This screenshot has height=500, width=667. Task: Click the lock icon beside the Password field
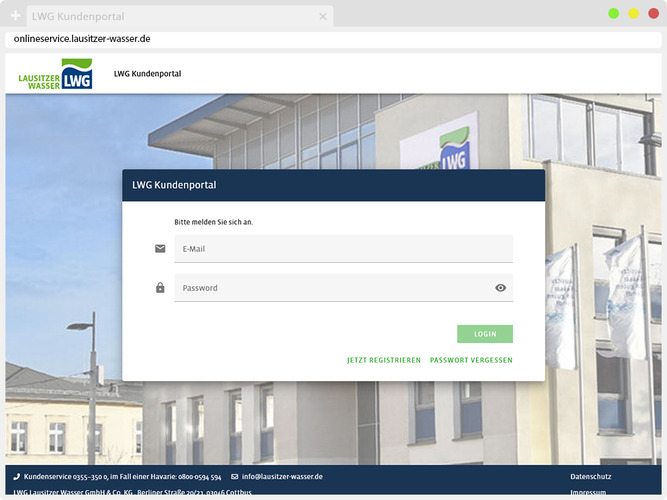point(160,288)
